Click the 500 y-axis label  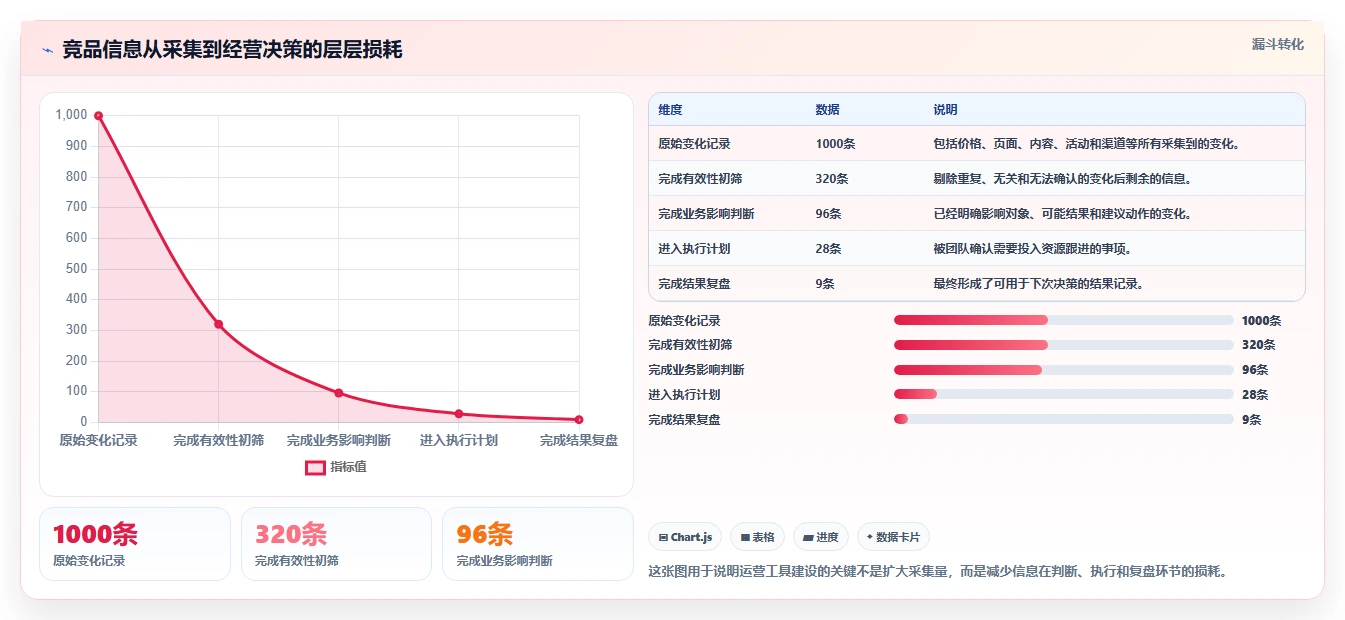pyautogui.click(x=77, y=268)
